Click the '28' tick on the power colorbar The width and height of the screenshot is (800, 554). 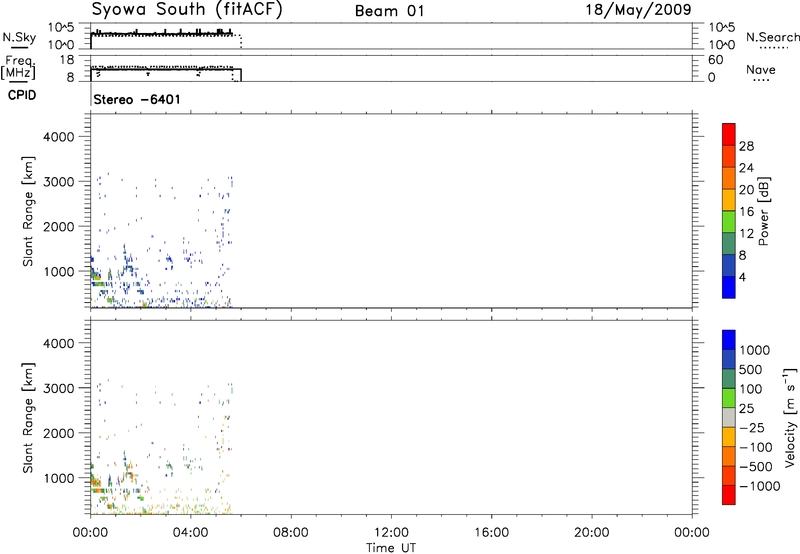click(746, 146)
